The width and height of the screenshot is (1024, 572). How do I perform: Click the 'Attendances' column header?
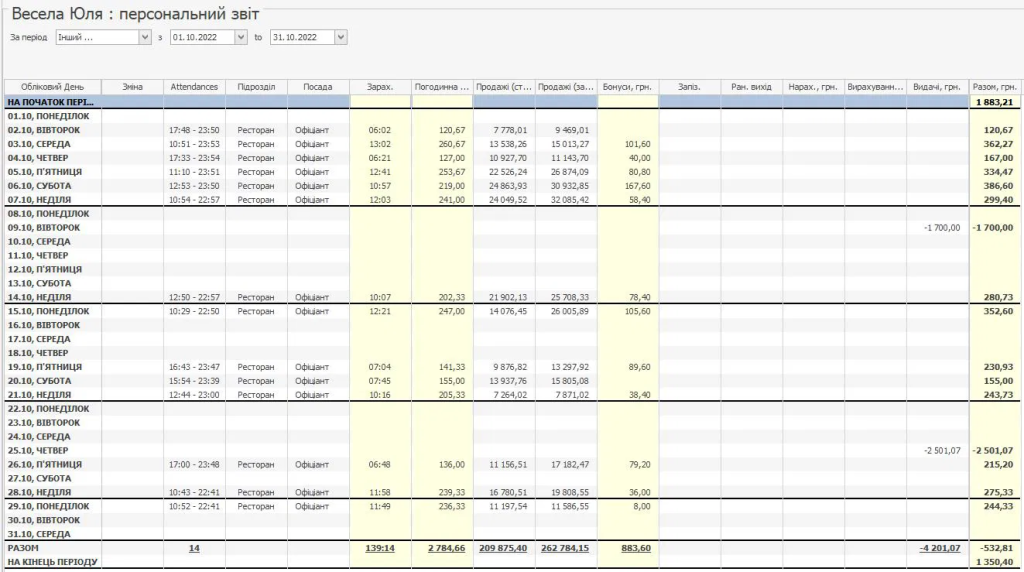(x=194, y=87)
